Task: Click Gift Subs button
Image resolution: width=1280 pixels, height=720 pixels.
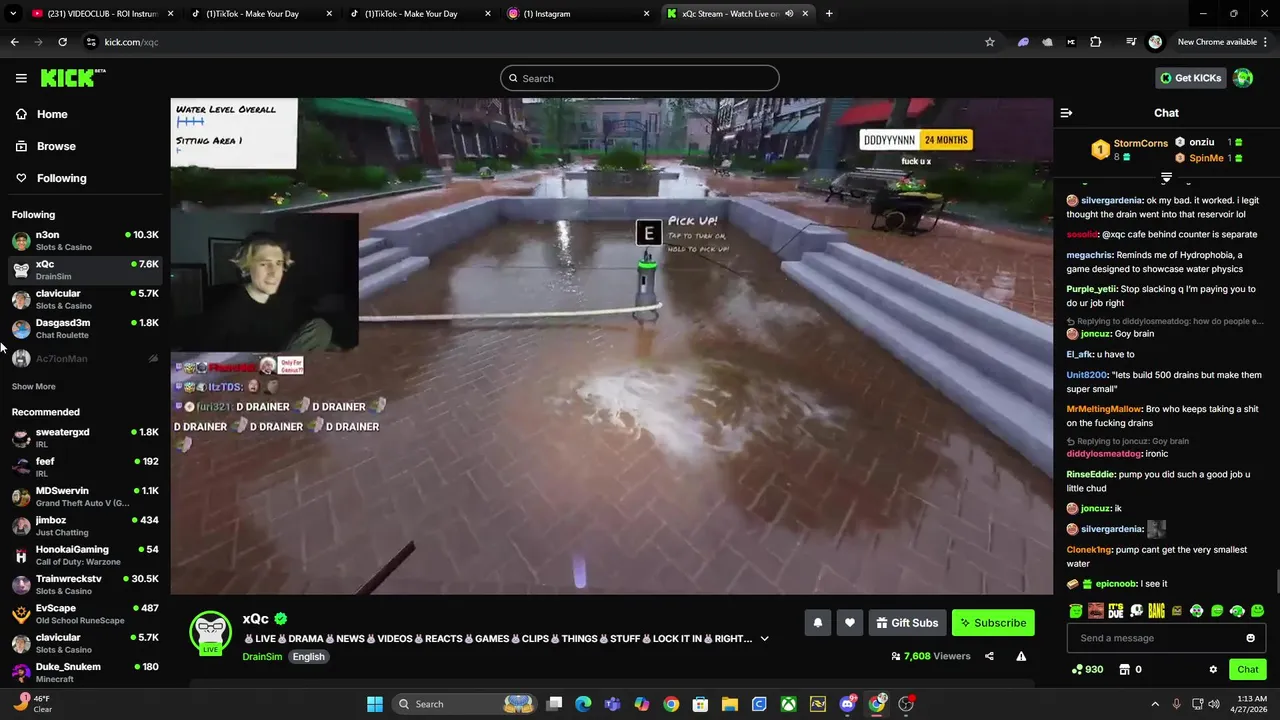Action: 907,623
